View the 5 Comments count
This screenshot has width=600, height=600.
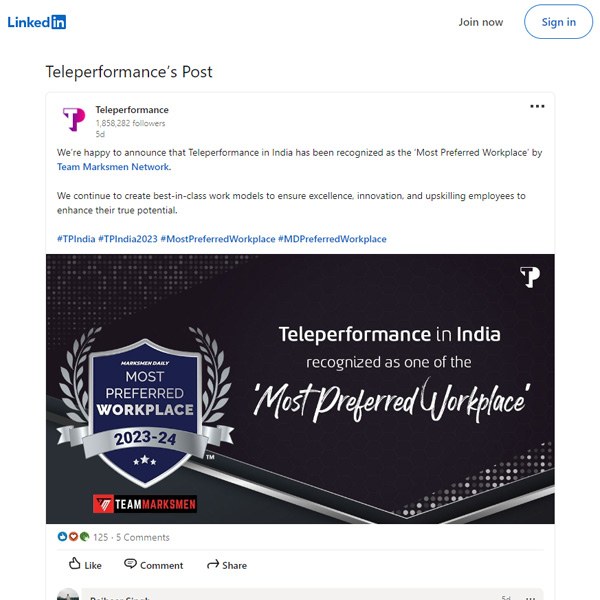[143, 537]
